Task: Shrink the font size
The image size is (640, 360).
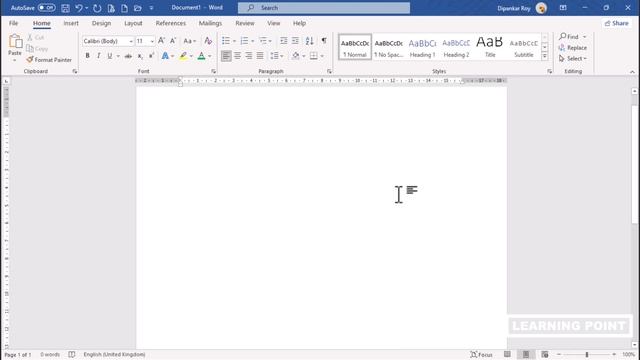Action: pos(173,41)
